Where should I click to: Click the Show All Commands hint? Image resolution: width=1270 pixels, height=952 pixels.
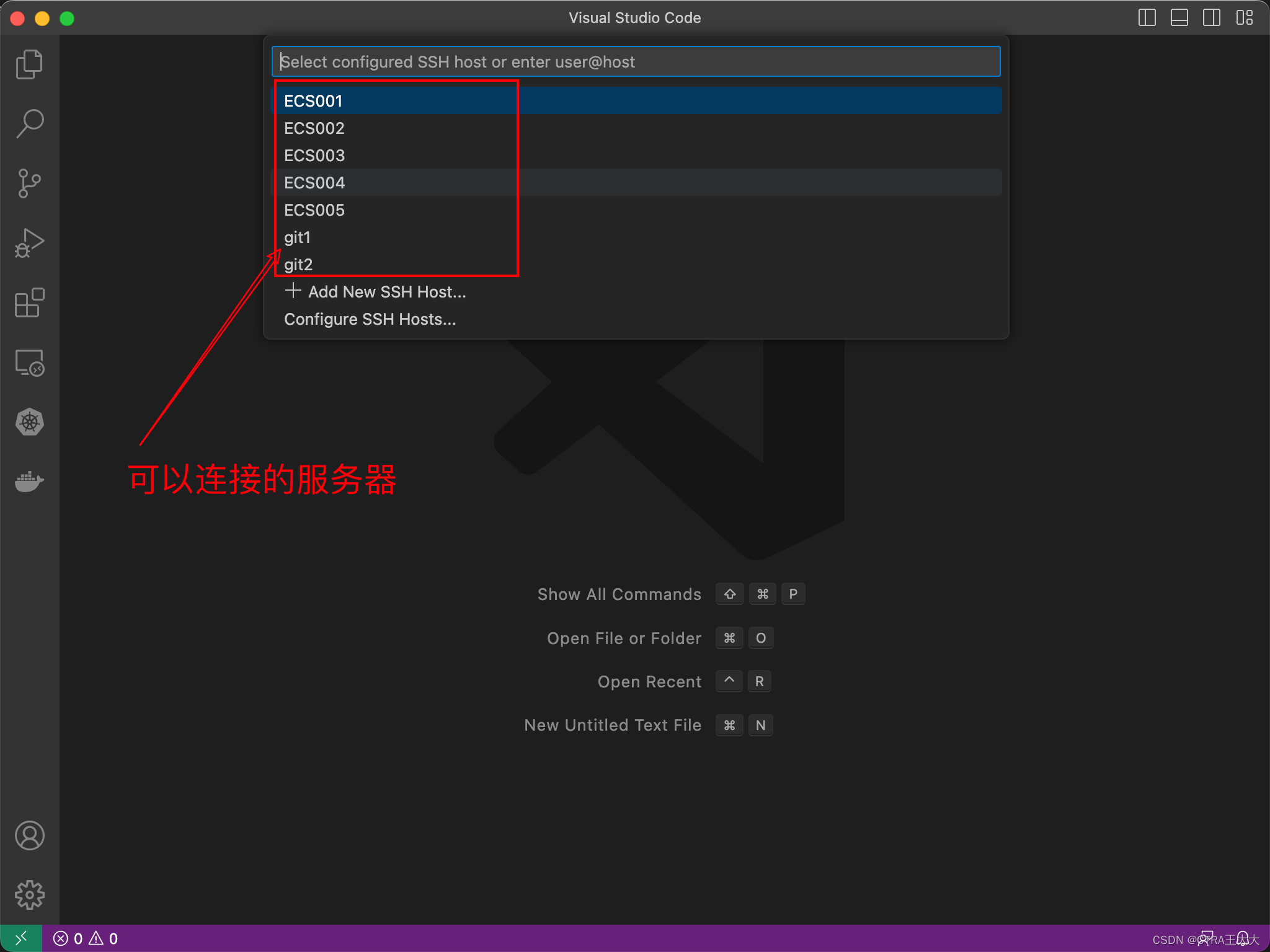coord(619,594)
